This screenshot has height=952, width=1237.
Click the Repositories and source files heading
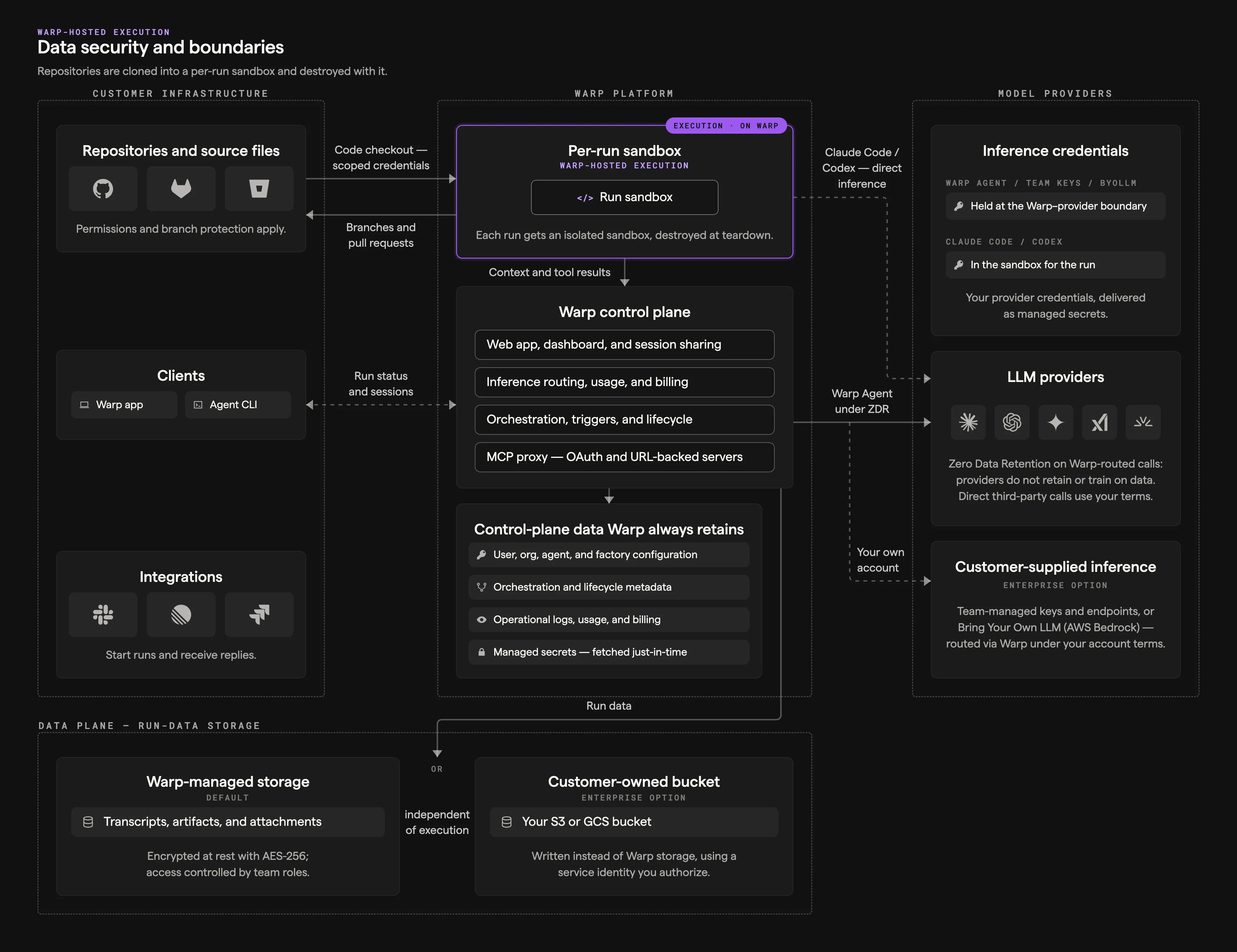point(181,151)
